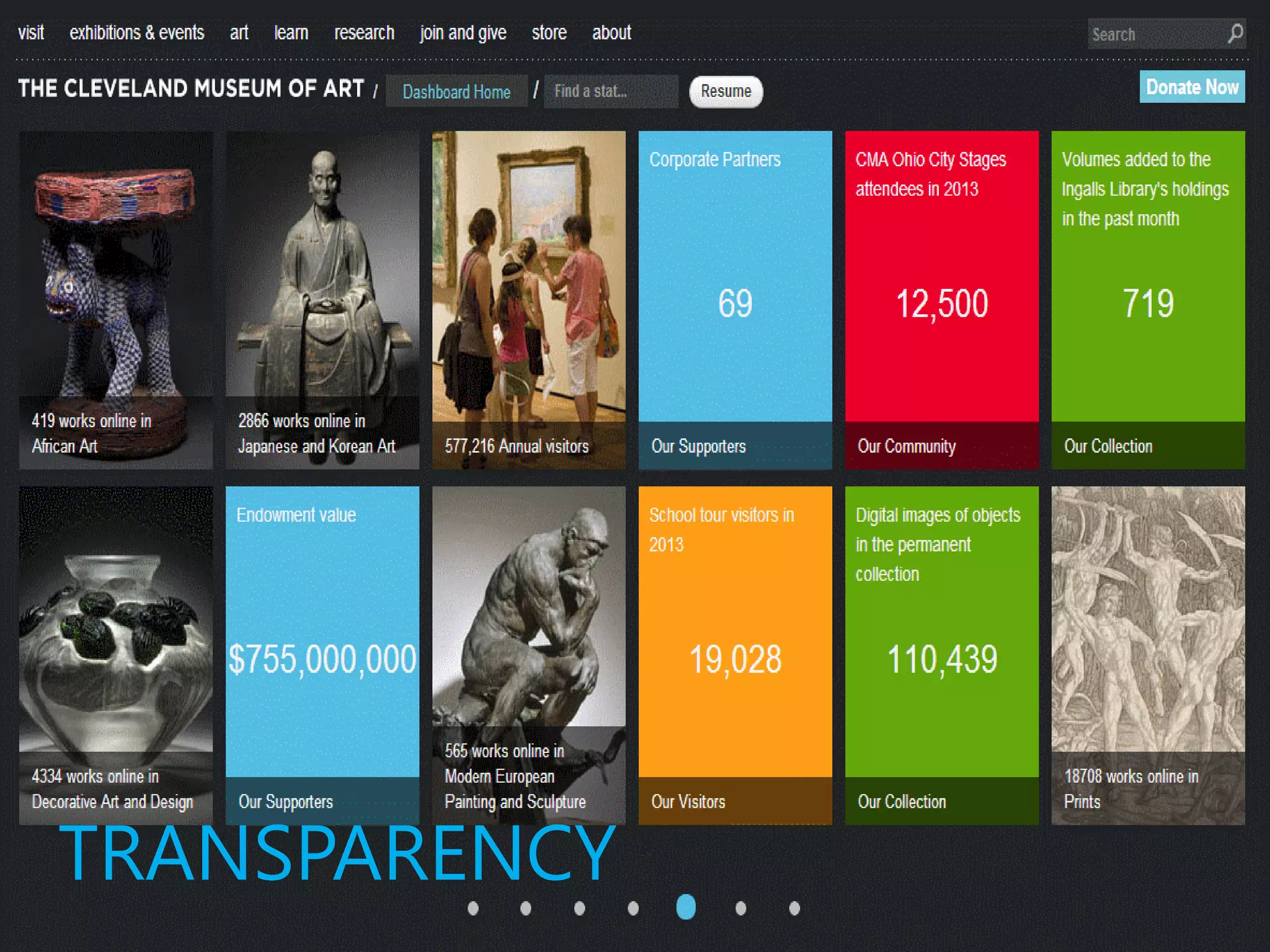Open Japanese and Korean Art tile

pos(322,300)
